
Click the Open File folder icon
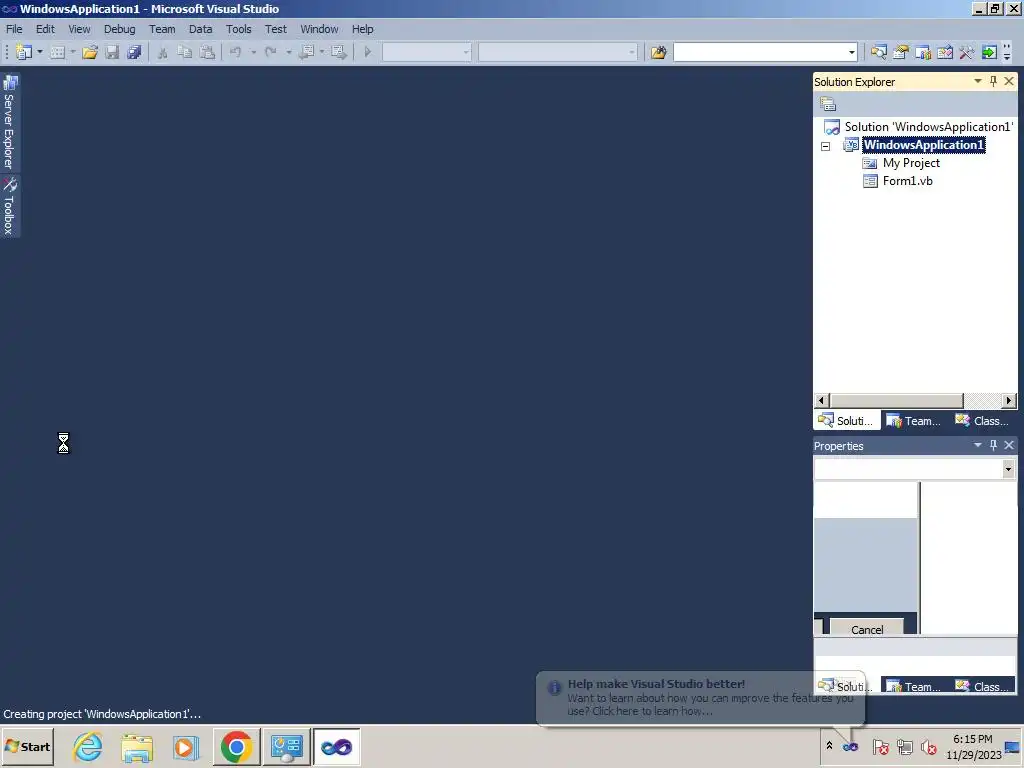click(x=90, y=52)
